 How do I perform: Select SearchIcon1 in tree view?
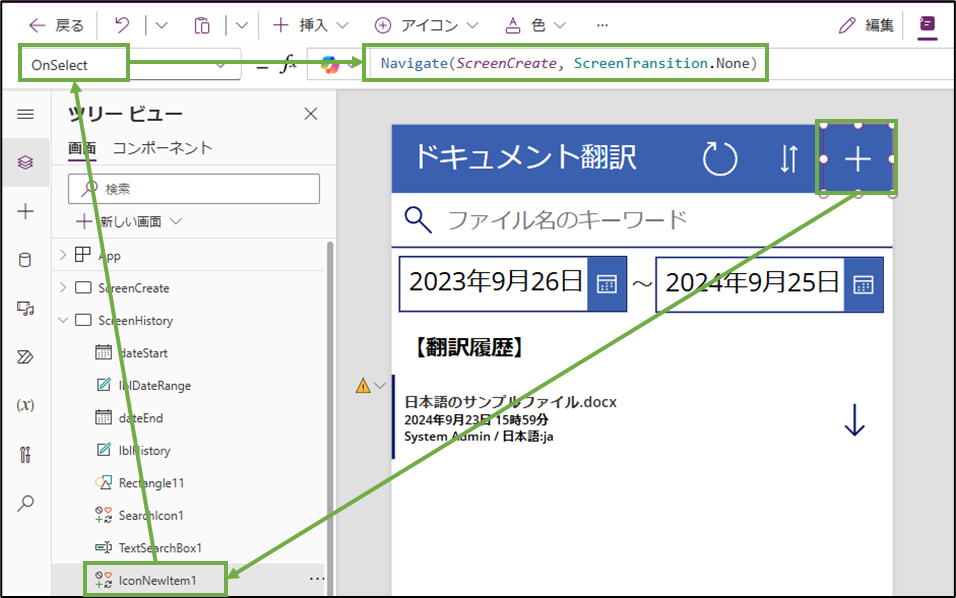pyautogui.click(x=151, y=516)
